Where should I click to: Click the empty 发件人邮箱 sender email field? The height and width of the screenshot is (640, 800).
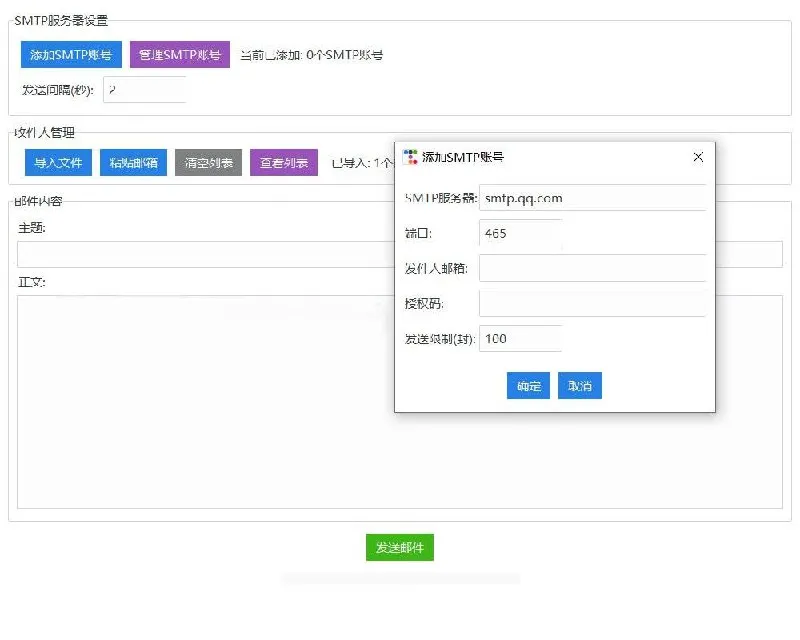[x=592, y=268]
